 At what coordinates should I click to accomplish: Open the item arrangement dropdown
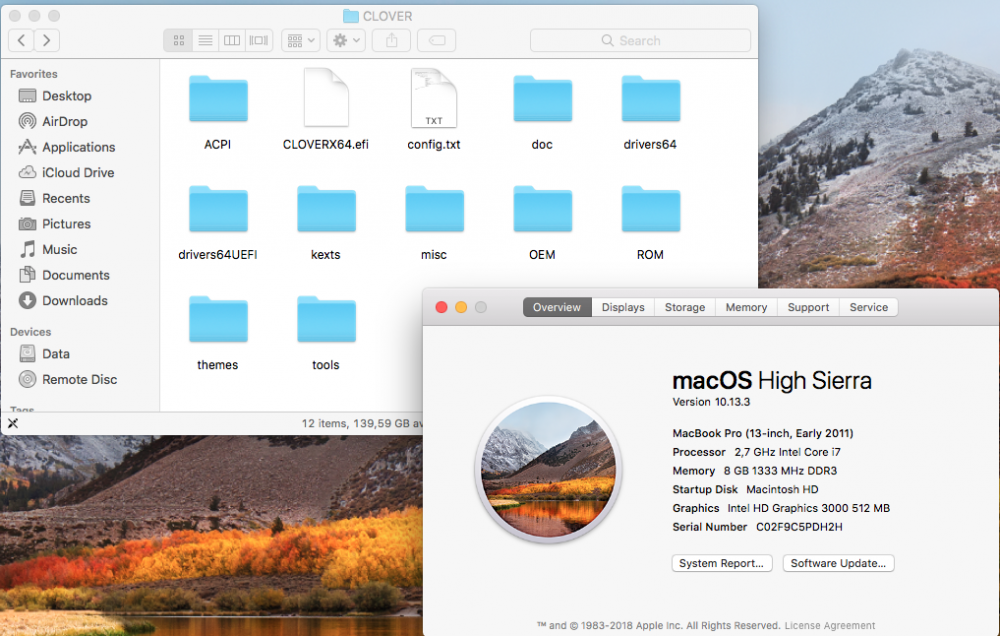point(301,40)
